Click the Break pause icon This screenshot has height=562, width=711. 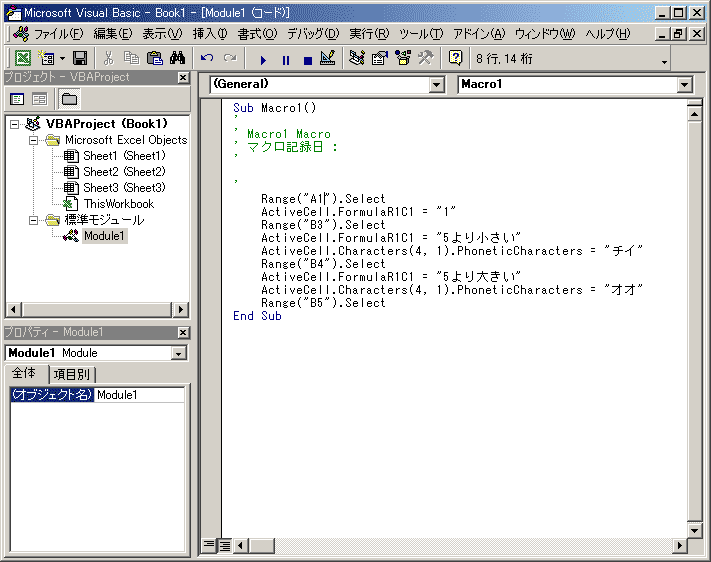[286, 59]
